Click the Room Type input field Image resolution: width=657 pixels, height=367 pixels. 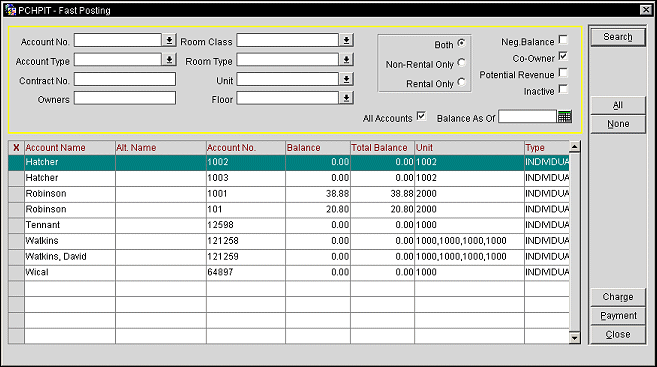click(287, 60)
